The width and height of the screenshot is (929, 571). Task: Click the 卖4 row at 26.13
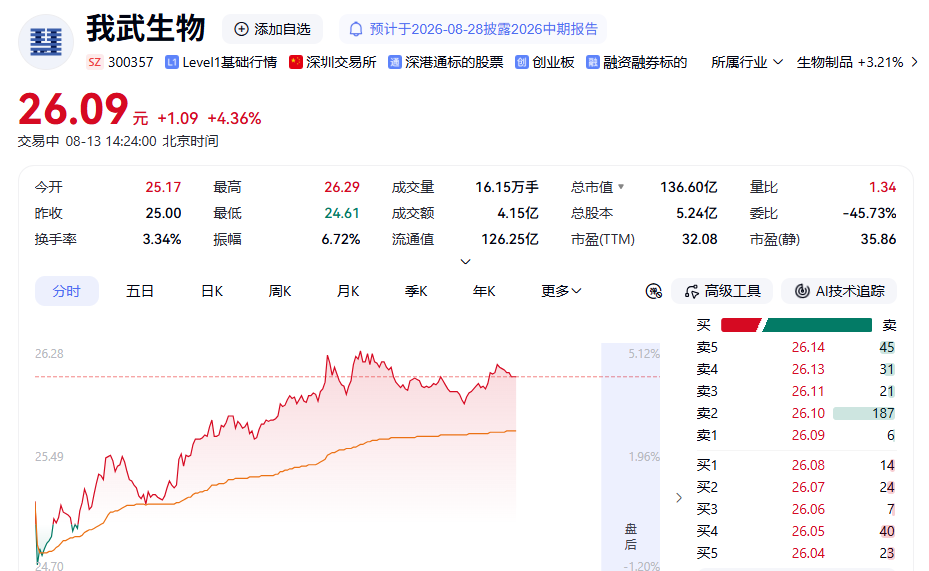click(x=796, y=370)
